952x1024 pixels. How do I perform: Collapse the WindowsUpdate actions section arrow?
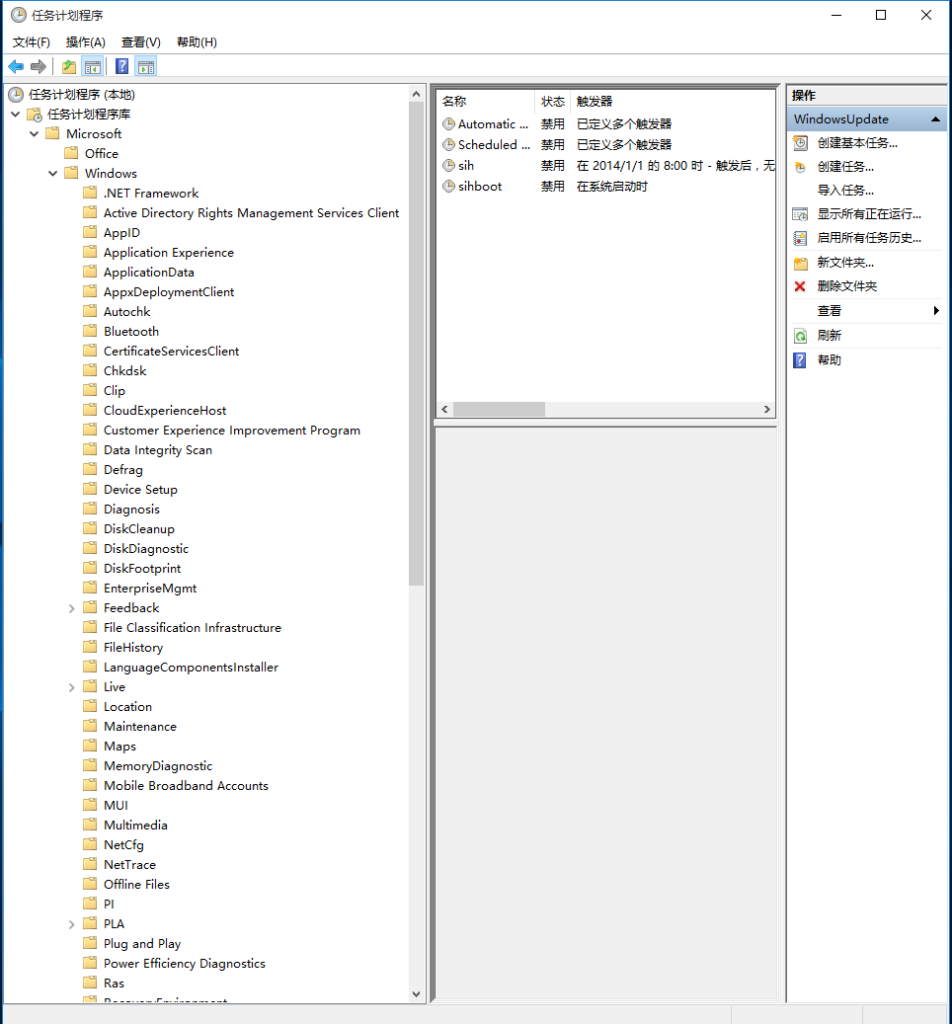[x=935, y=119]
